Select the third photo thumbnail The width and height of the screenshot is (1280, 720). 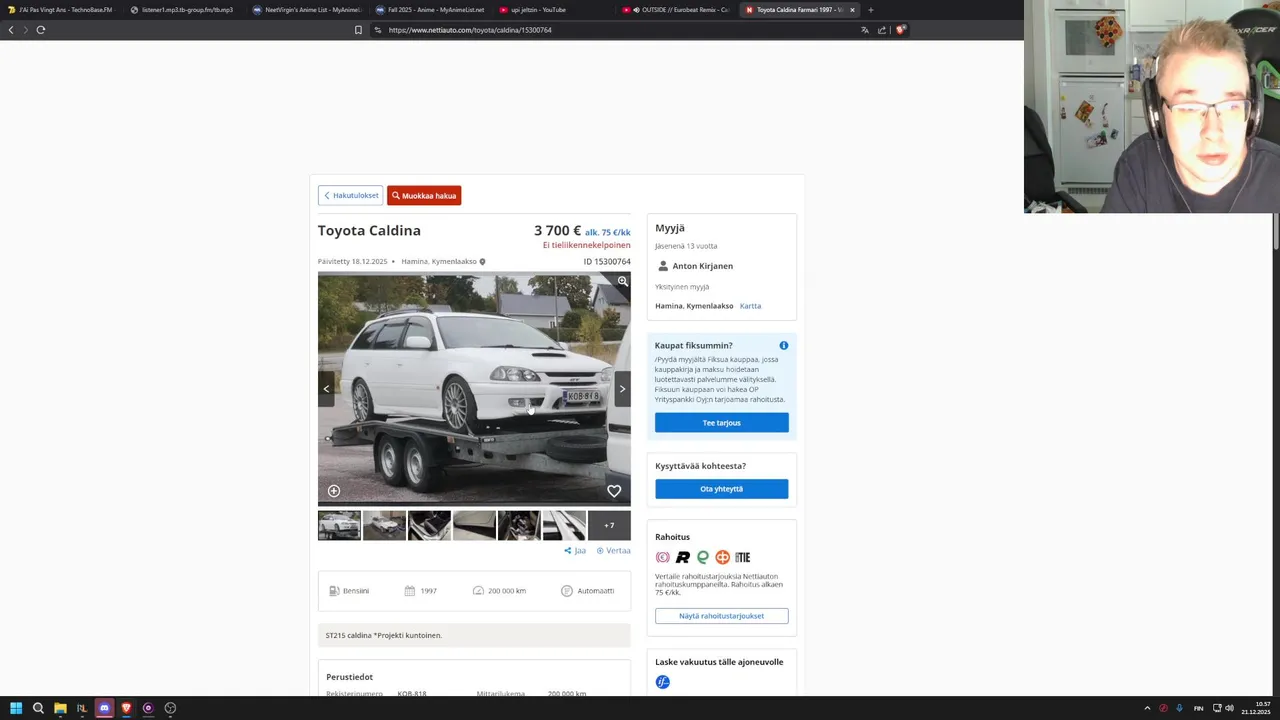(429, 525)
